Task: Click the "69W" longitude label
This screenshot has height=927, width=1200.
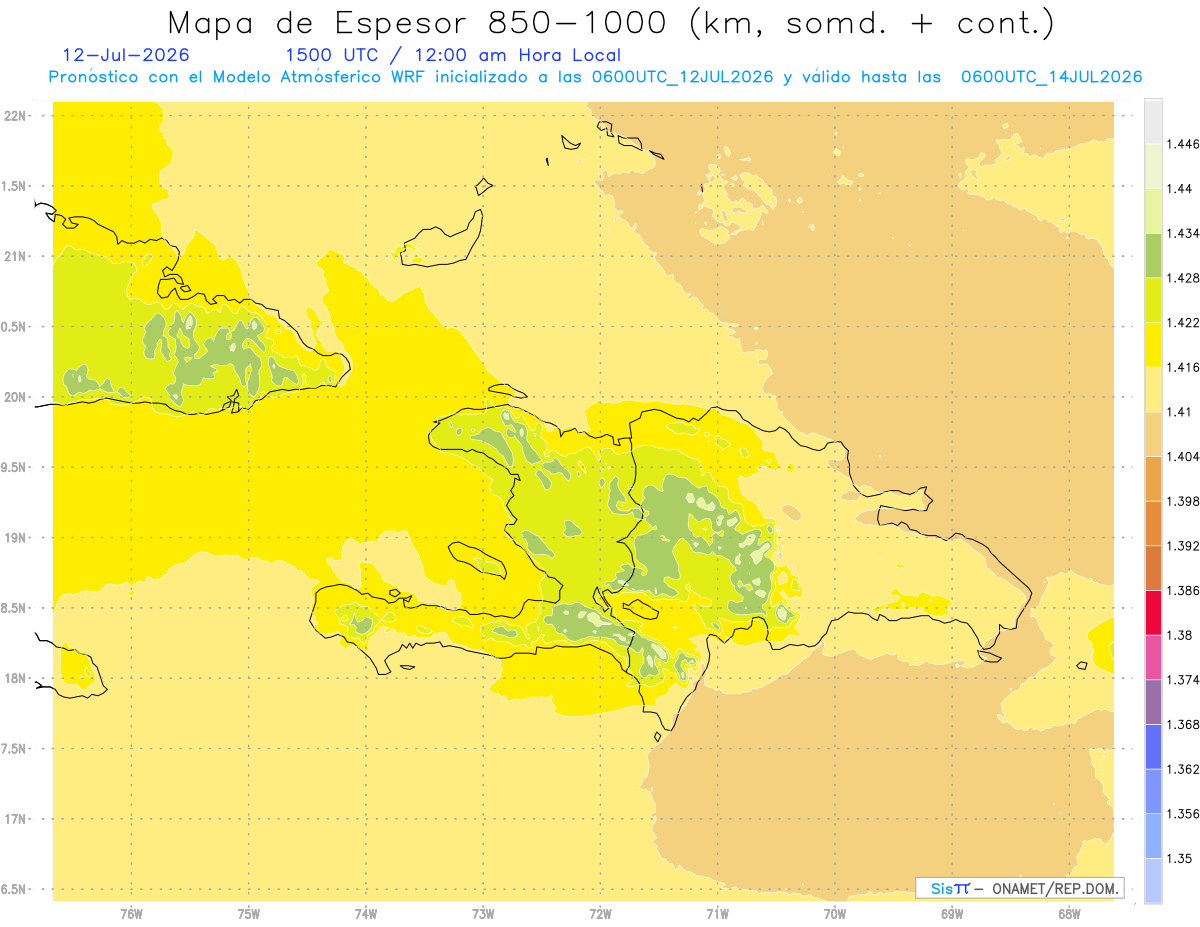Action: [952, 914]
